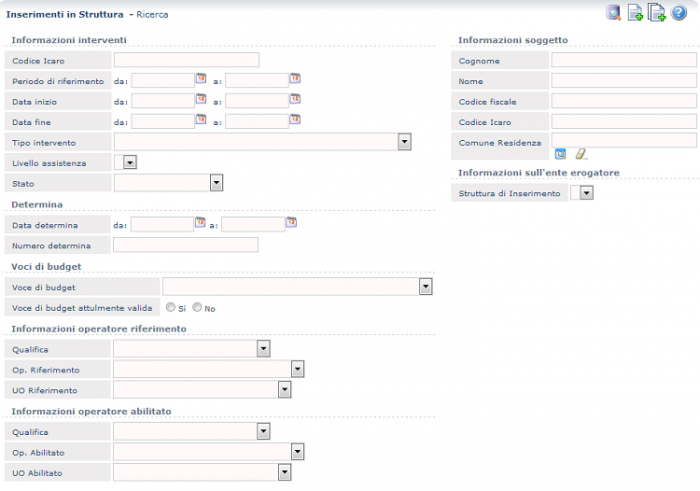Click the Numero determina input field
Viewport: 700px width, 491px height.
(186, 245)
